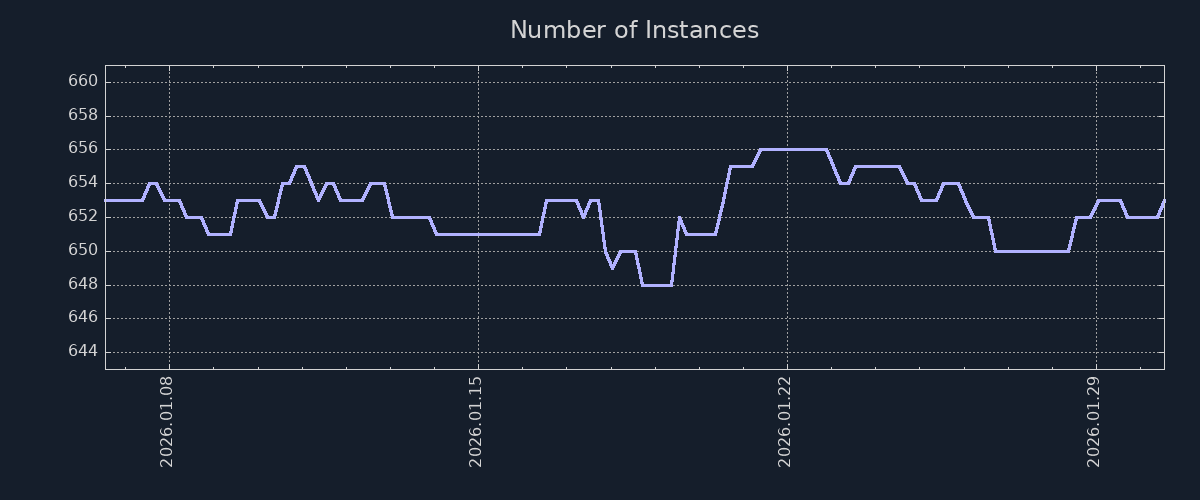This screenshot has height=500, width=1200.
Task: Click the 652 y-axis tick label
Action: click(x=83, y=217)
